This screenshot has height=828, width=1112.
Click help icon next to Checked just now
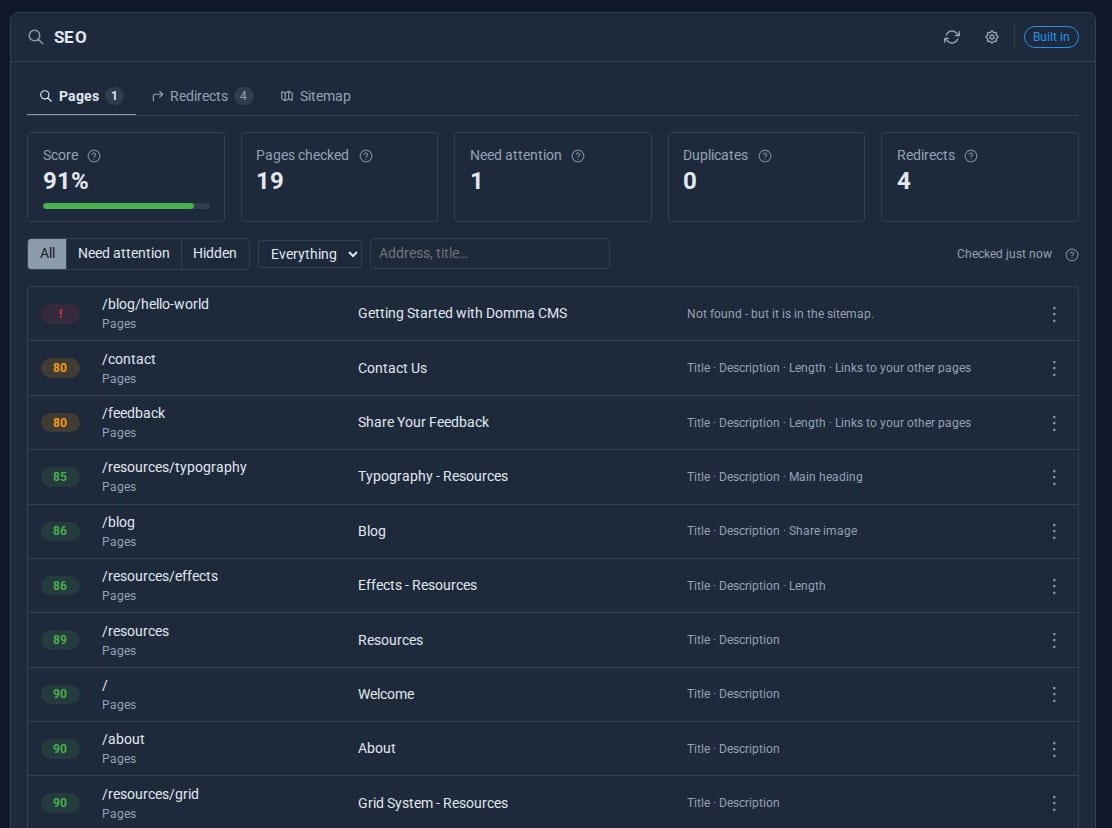tap(1072, 254)
